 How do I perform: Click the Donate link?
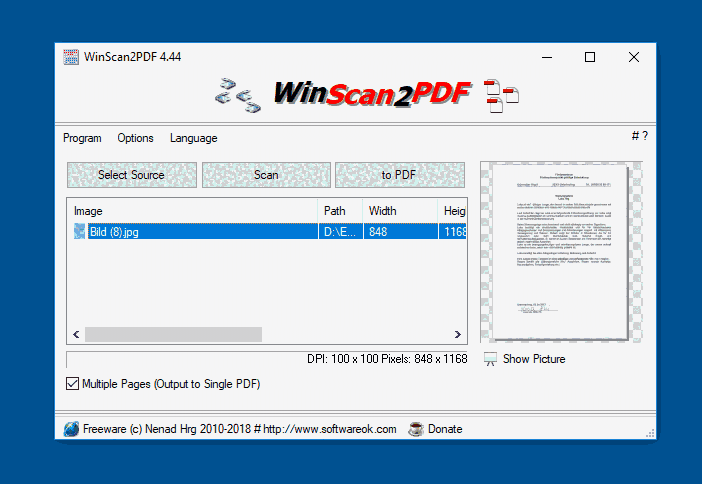click(445, 429)
